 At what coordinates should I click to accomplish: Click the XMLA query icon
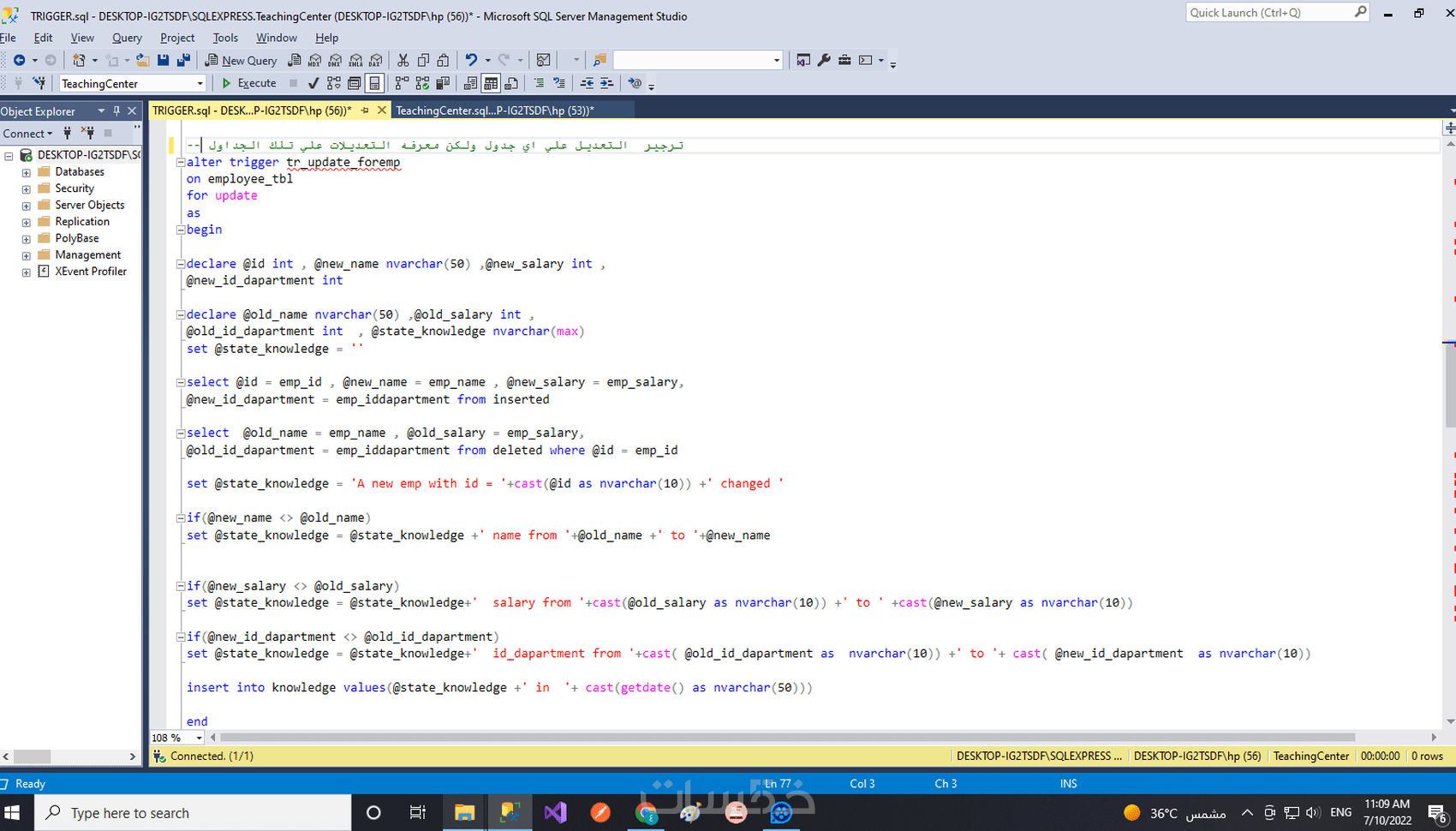click(x=356, y=60)
